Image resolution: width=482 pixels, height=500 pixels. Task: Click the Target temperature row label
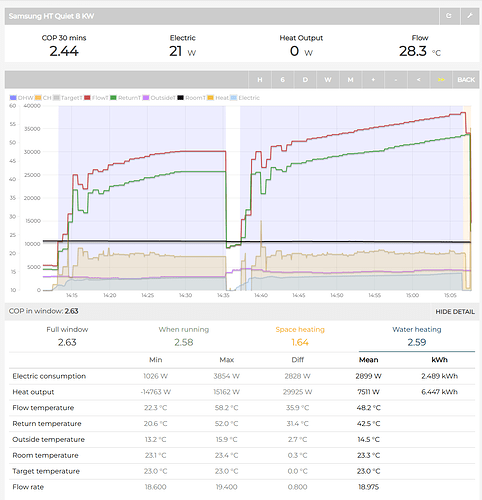point(46,471)
